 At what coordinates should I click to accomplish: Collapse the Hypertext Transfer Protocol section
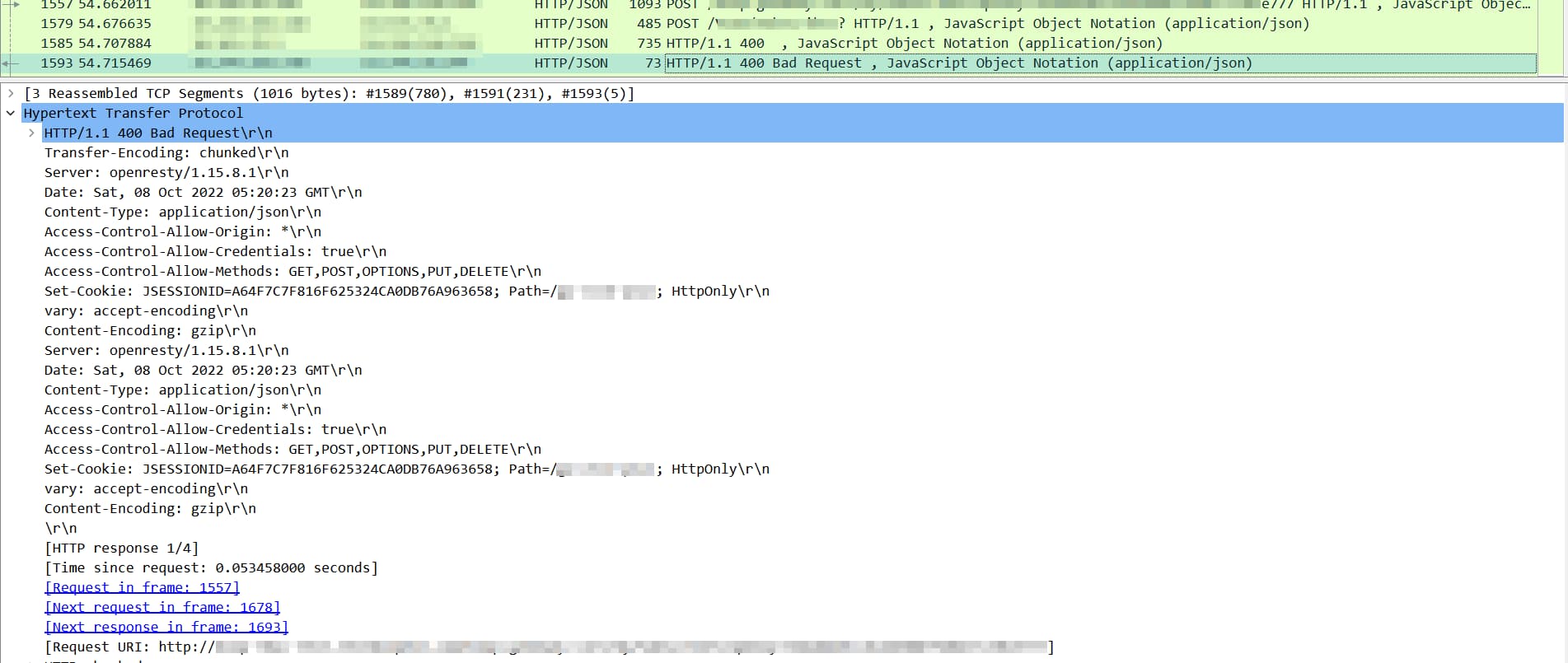11,113
